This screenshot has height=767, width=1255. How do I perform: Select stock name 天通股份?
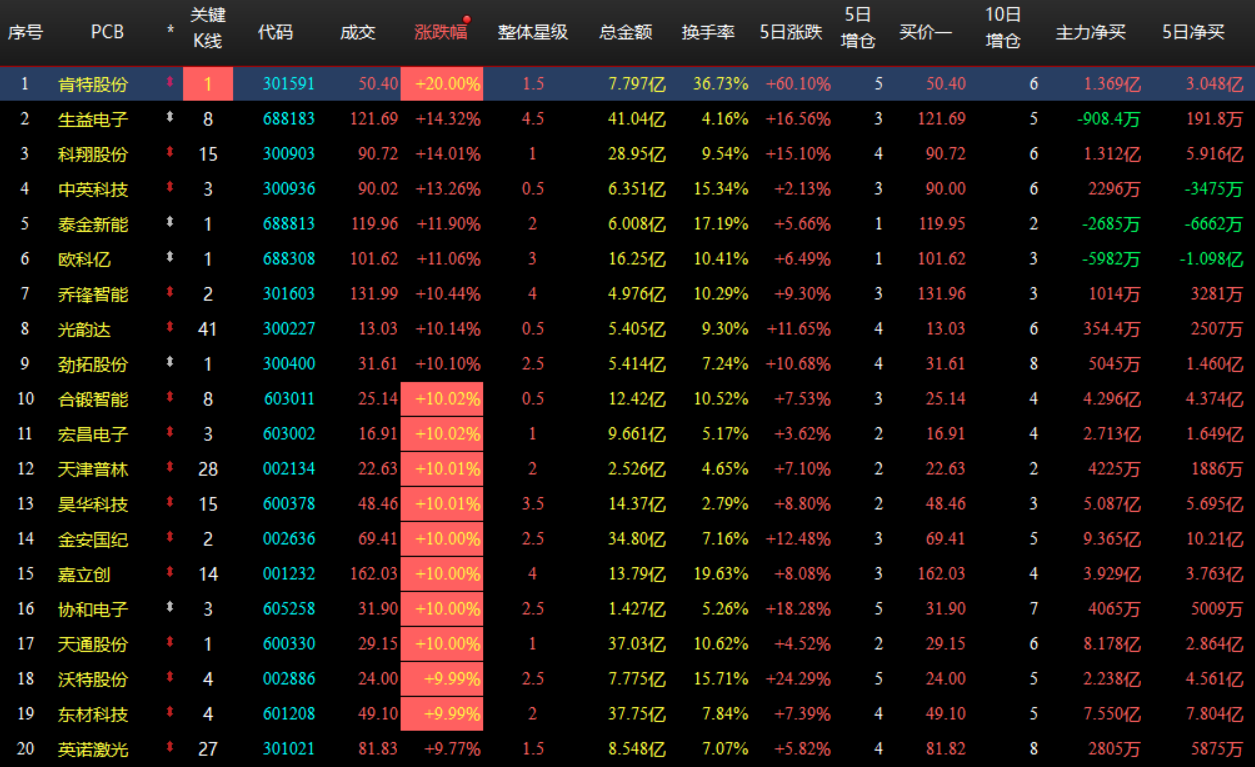pos(93,644)
